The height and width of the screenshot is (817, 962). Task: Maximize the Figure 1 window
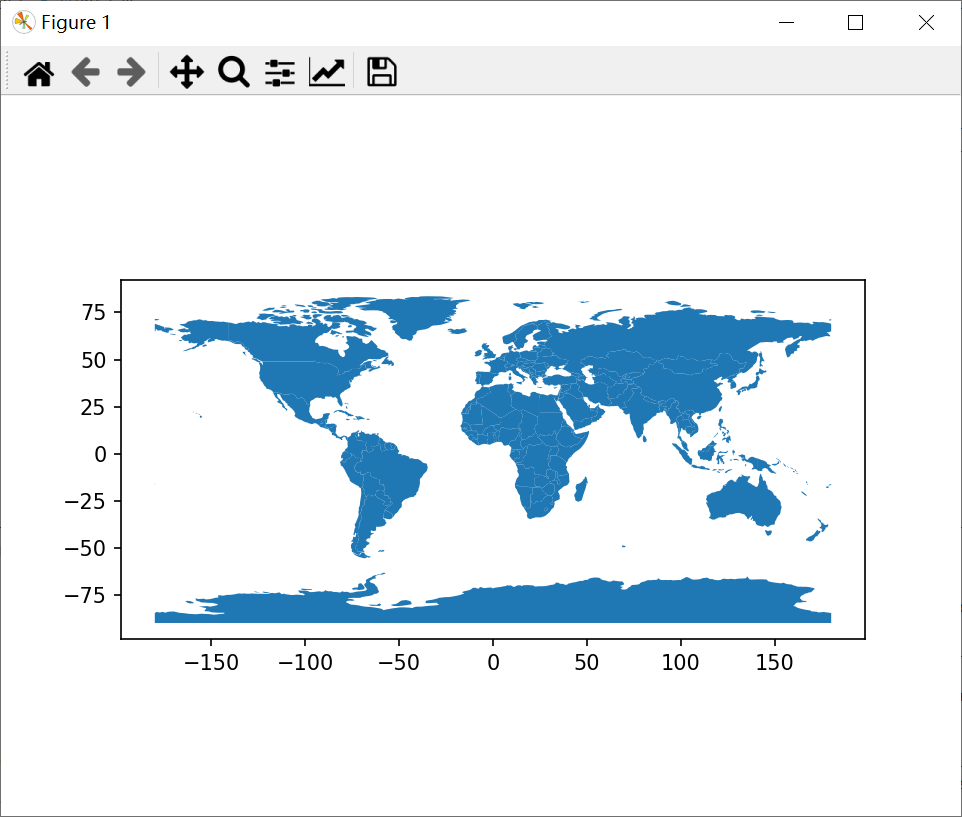855,23
